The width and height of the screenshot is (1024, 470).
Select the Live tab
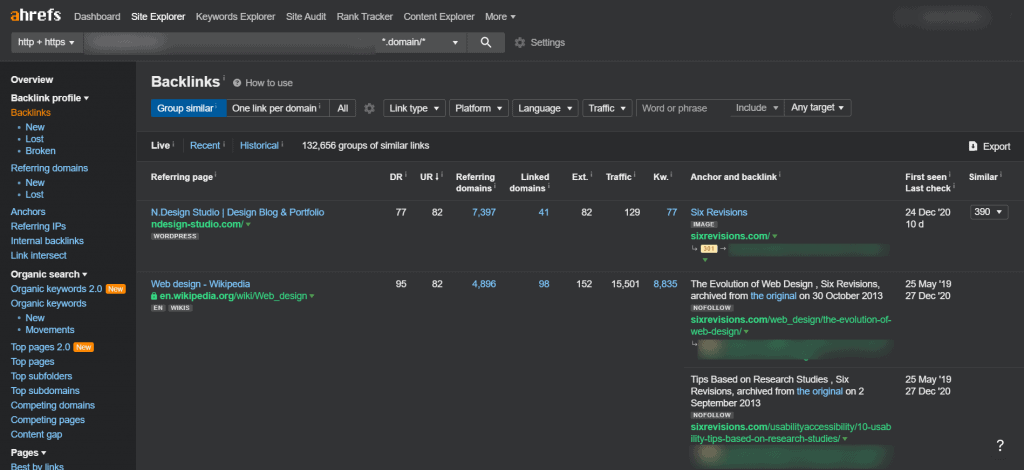161,146
